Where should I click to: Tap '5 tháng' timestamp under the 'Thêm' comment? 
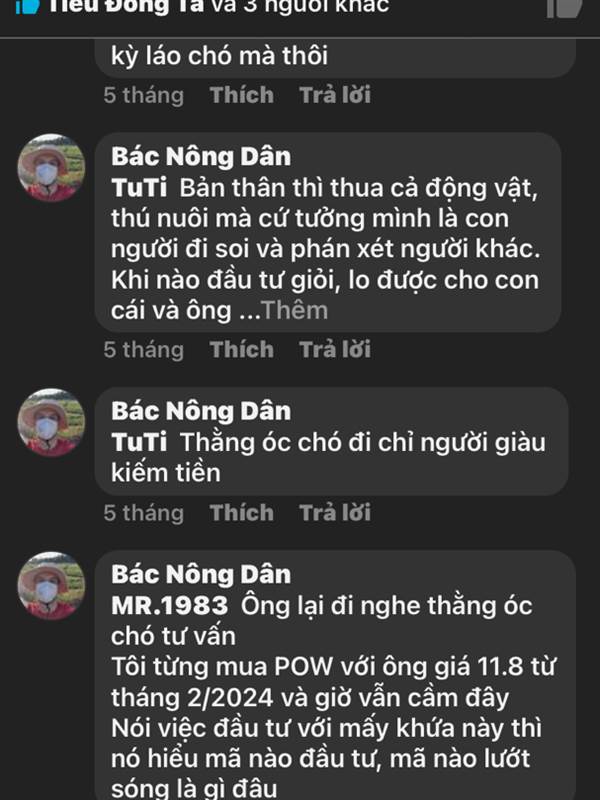[143, 350]
